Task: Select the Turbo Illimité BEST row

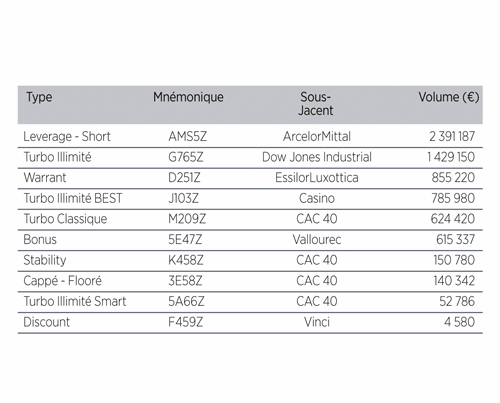Action: (250, 198)
